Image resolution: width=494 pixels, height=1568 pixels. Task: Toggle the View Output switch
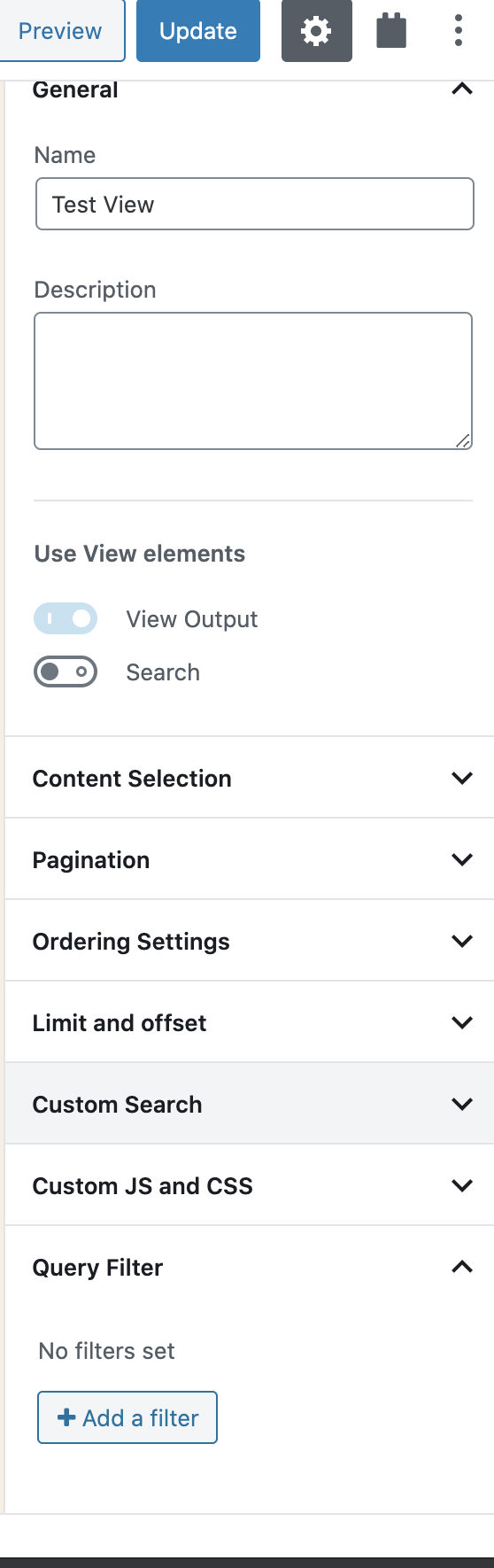click(66, 618)
